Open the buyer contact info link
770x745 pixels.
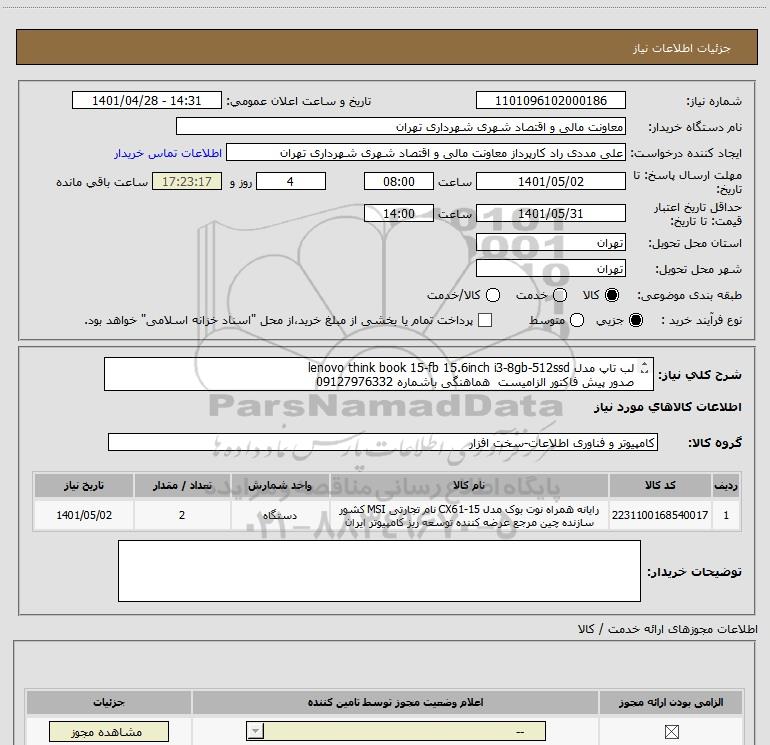click(x=168, y=153)
